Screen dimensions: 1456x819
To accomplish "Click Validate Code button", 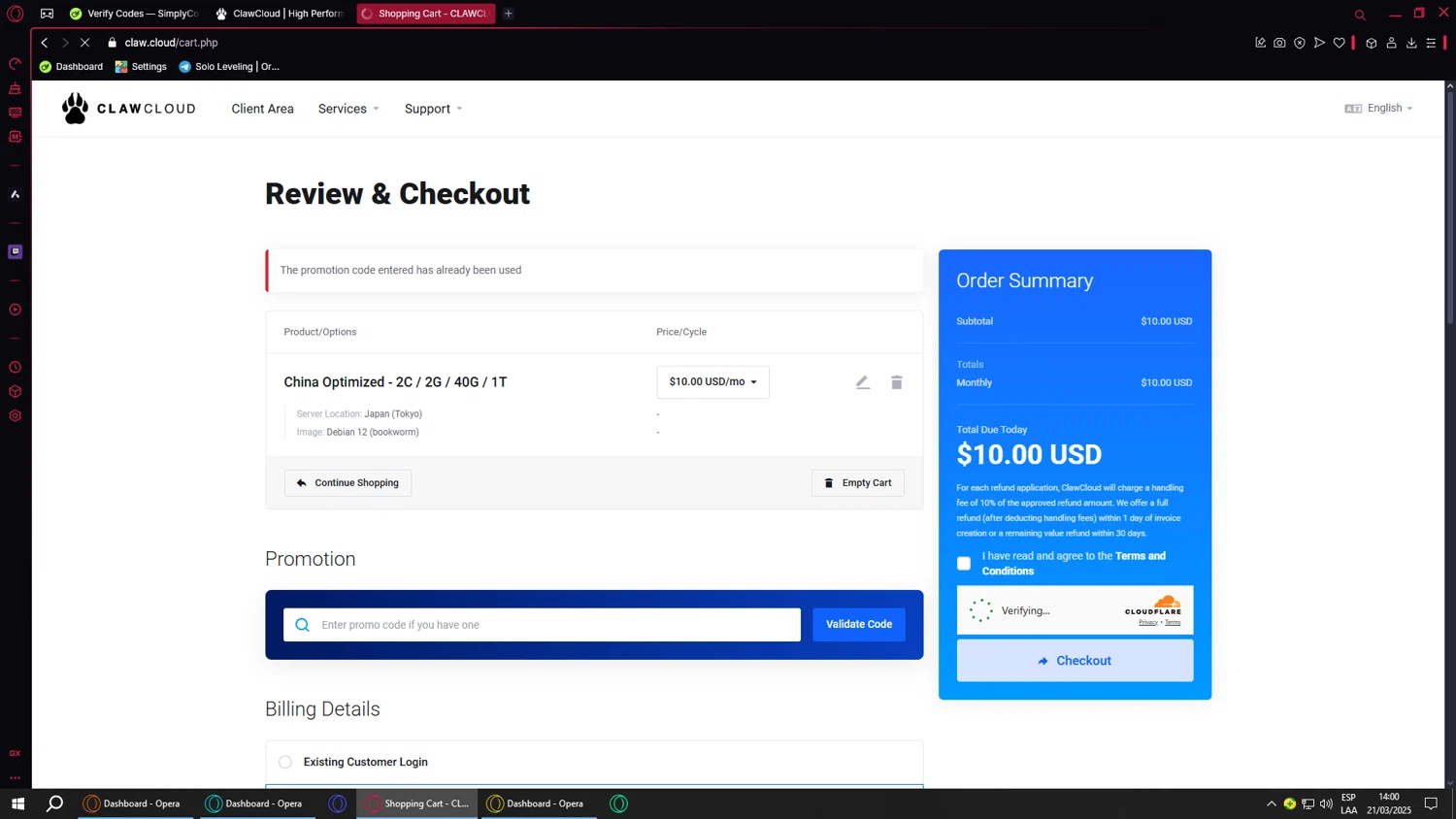I will [x=859, y=625].
